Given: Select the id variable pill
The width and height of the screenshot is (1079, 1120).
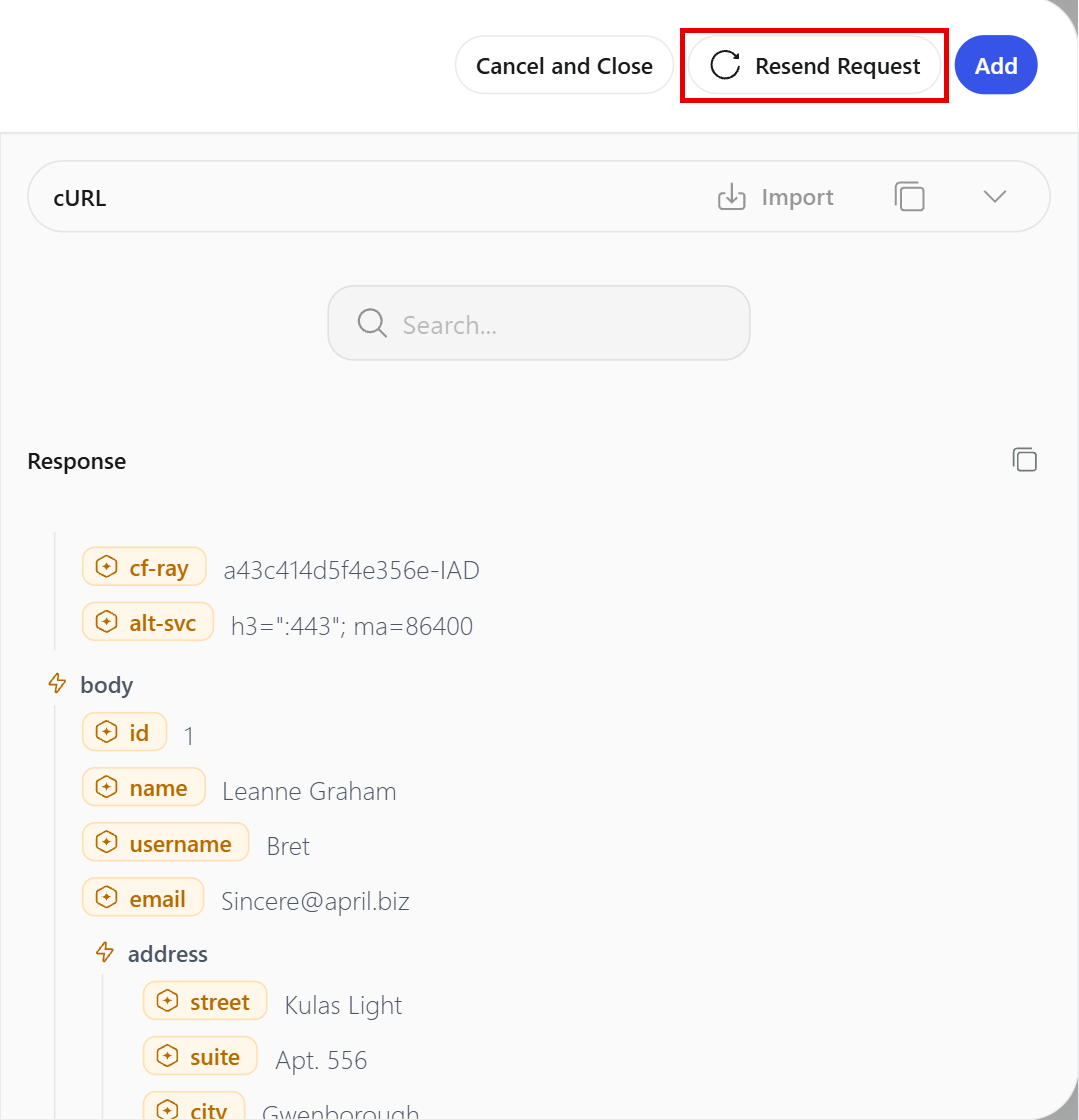Looking at the screenshot, I should [124, 732].
